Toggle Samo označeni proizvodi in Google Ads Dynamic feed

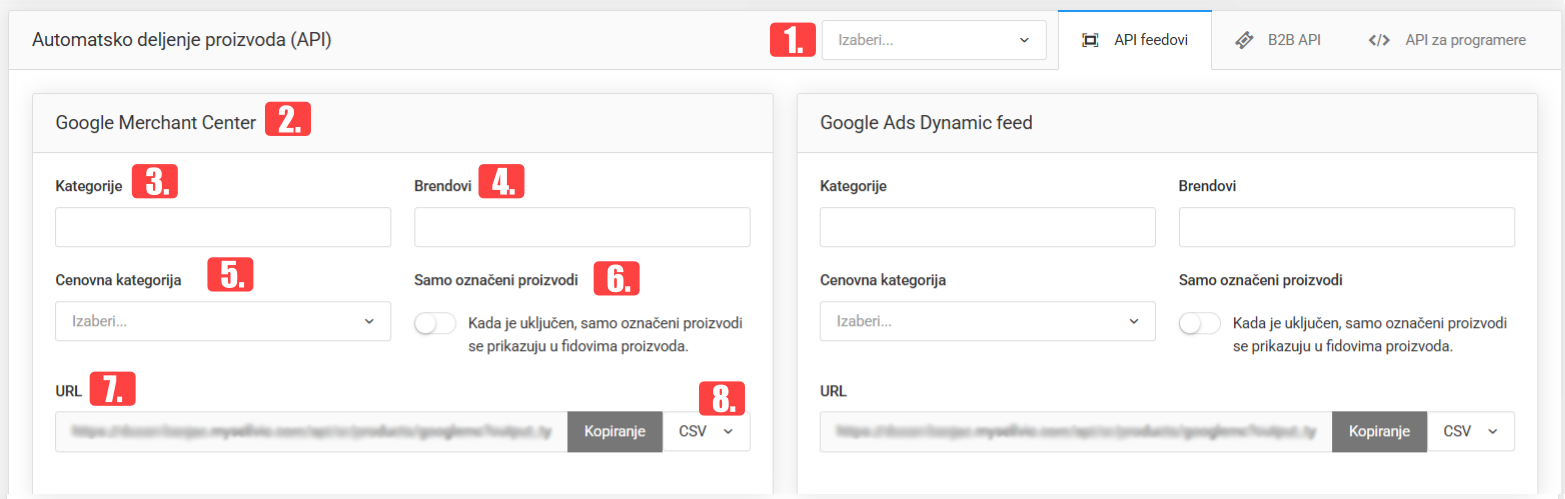click(x=1200, y=324)
